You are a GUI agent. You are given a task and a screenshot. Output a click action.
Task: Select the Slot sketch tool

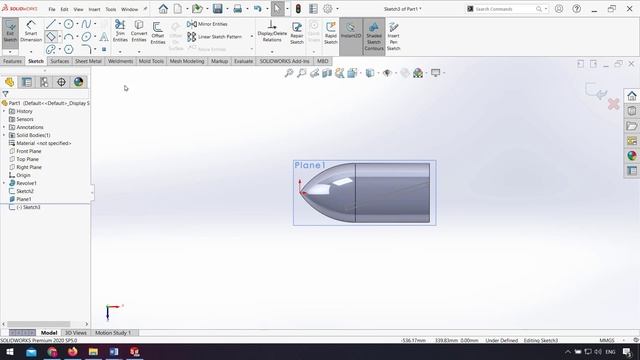click(x=51, y=49)
